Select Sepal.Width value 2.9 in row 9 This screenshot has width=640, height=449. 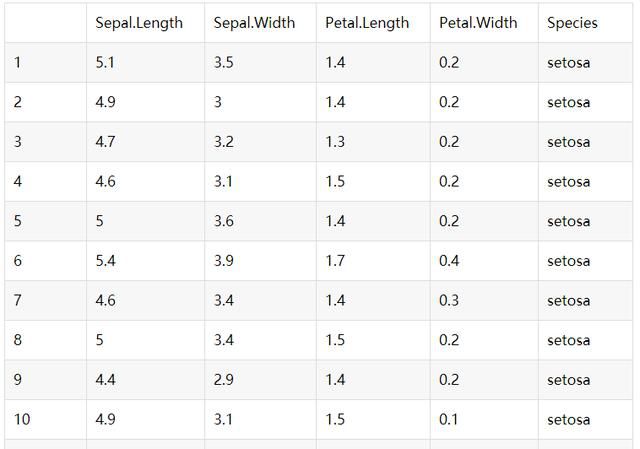(224, 380)
